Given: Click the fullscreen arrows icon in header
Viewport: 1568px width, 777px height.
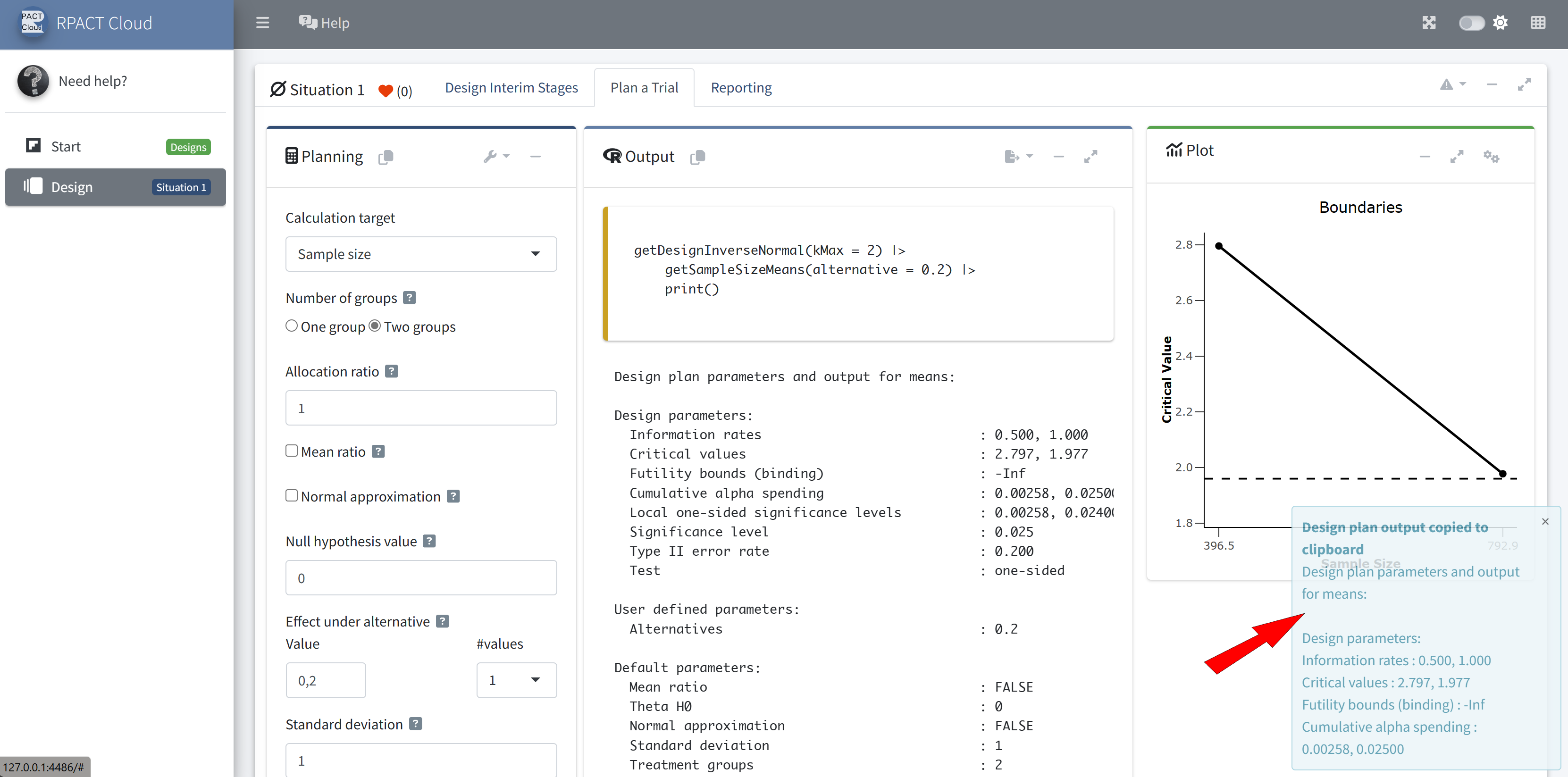Looking at the screenshot, I should (1429, 23).
